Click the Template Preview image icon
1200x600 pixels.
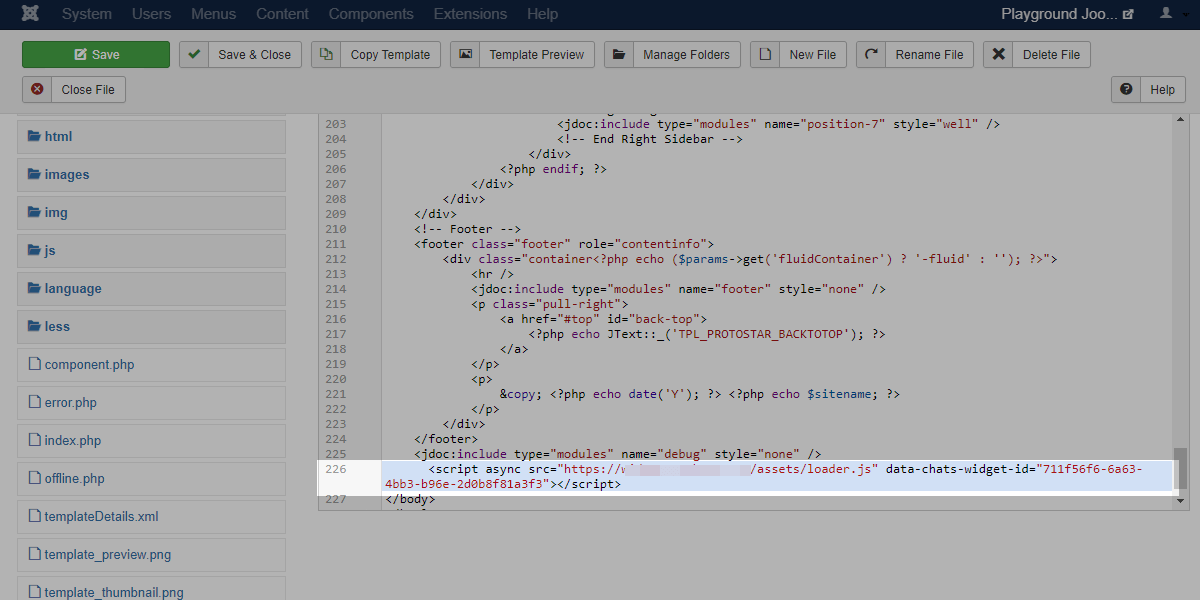[465, 55]
